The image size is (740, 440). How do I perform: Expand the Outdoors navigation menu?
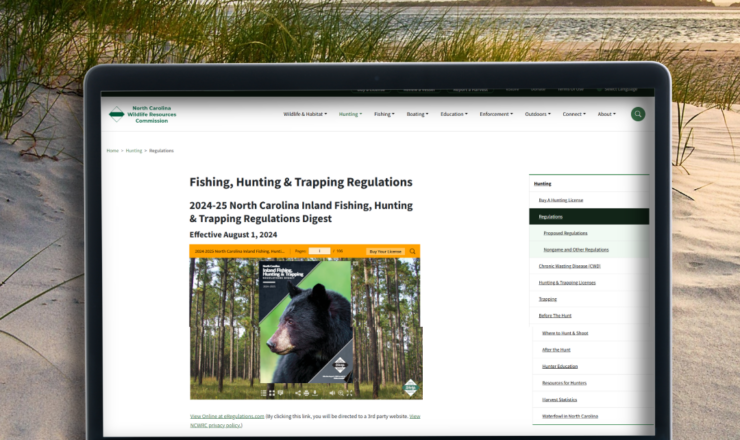click(x=538, y=114)
